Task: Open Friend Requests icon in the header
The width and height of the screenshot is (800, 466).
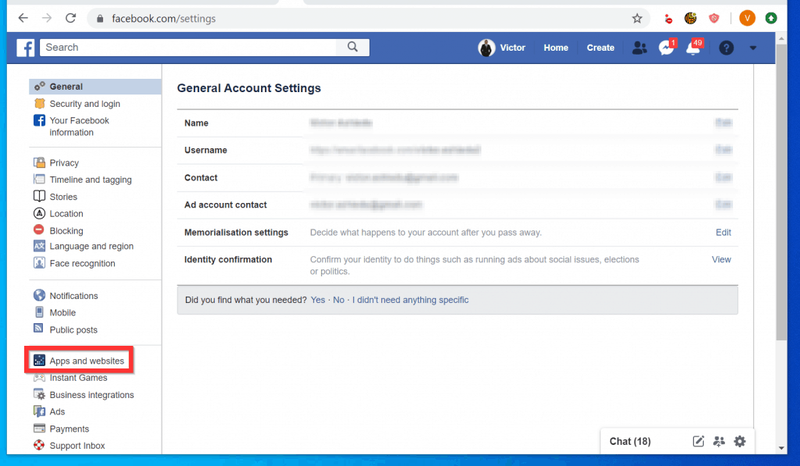Action: pyautogui.click(x=639, y=47)
